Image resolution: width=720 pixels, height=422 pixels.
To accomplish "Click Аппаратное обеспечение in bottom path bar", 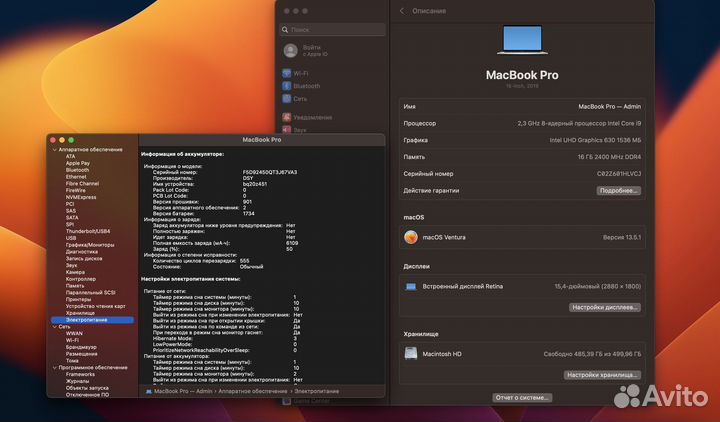I will click(x=253, y=391).
